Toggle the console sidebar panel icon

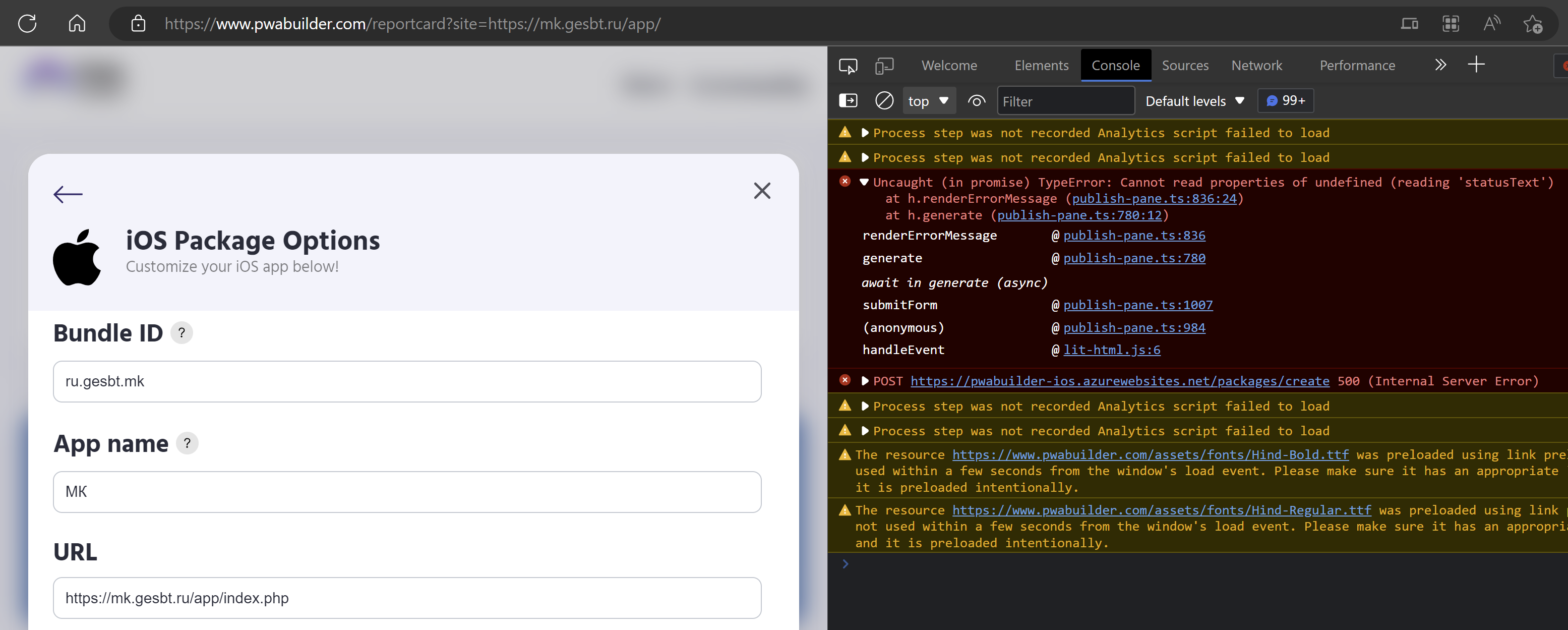(x=848, y=100)
